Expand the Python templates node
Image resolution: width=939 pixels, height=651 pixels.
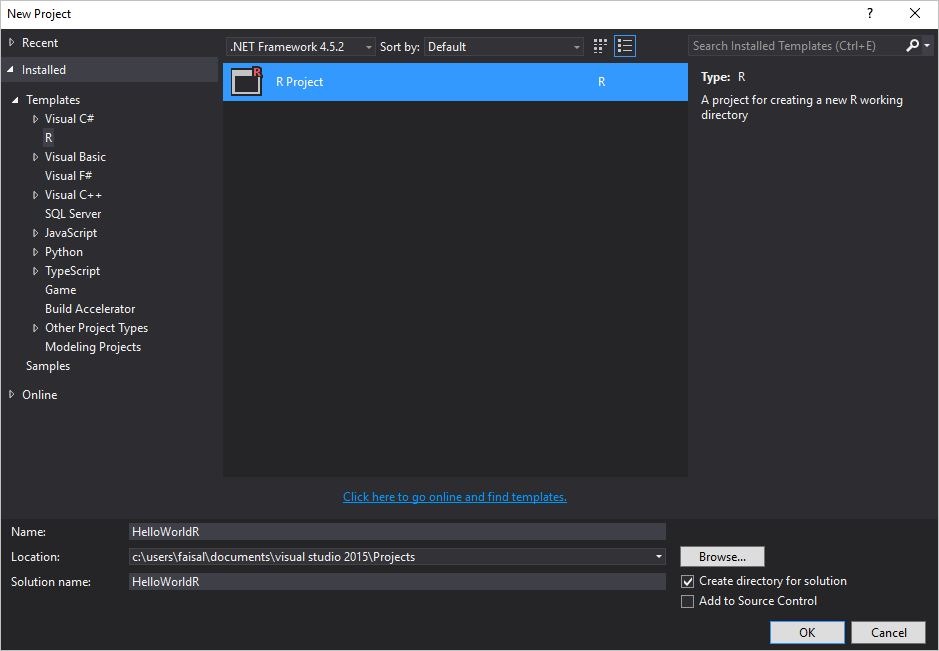(36, 252)
